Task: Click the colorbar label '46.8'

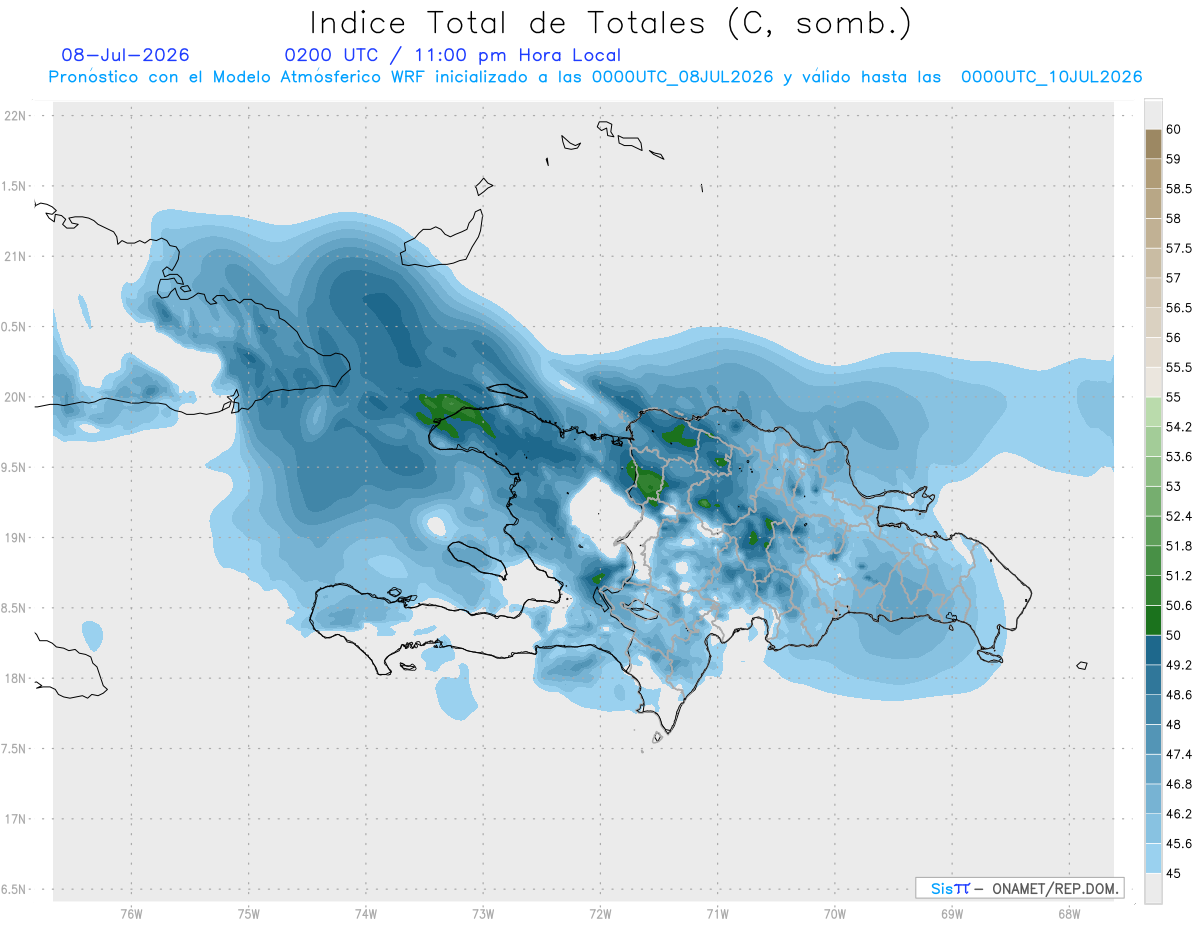Action: point(1177,784)
